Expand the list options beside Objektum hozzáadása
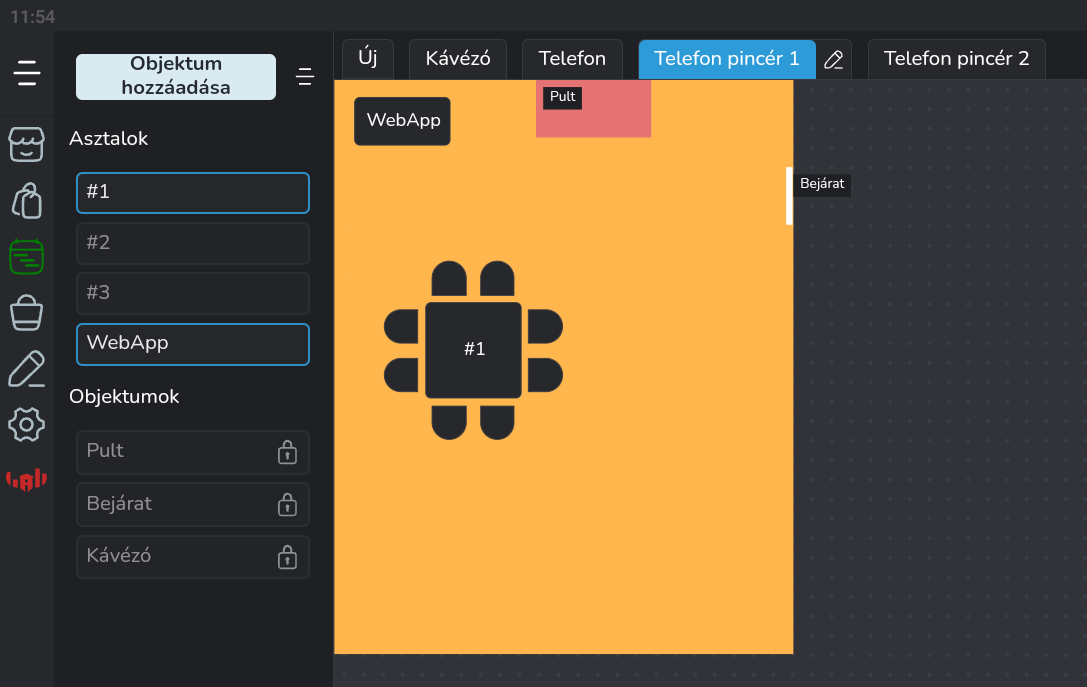 tap(305, 77)
